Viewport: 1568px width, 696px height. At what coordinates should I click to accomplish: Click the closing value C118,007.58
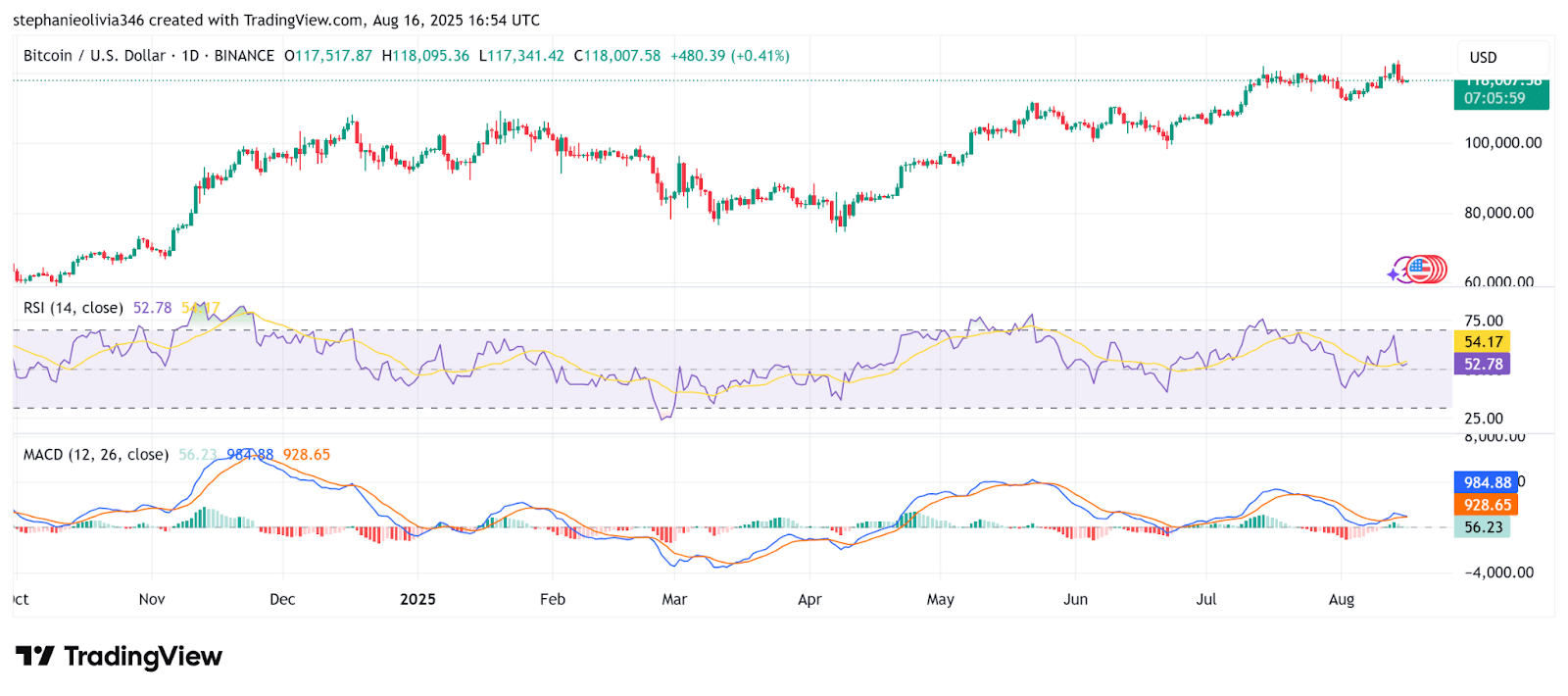point(617,56)
